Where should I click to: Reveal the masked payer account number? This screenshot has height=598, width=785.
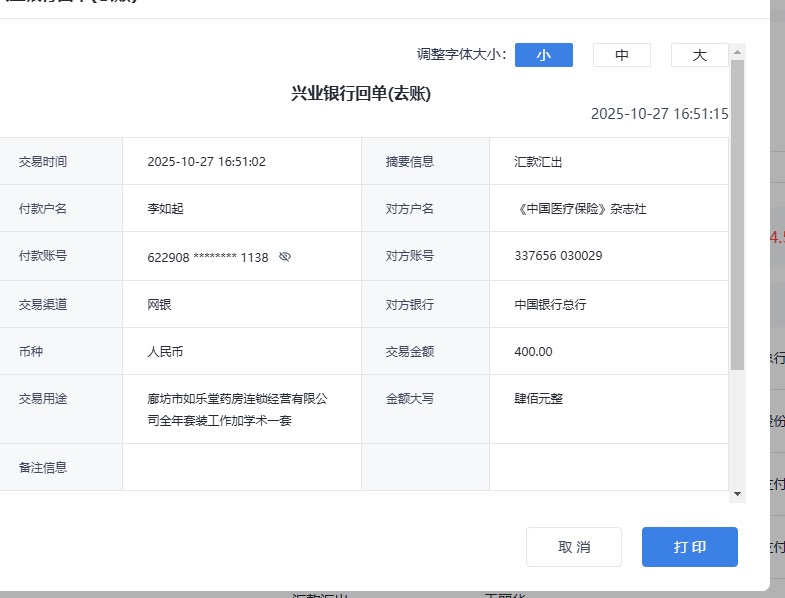click(x=285, y=257)
